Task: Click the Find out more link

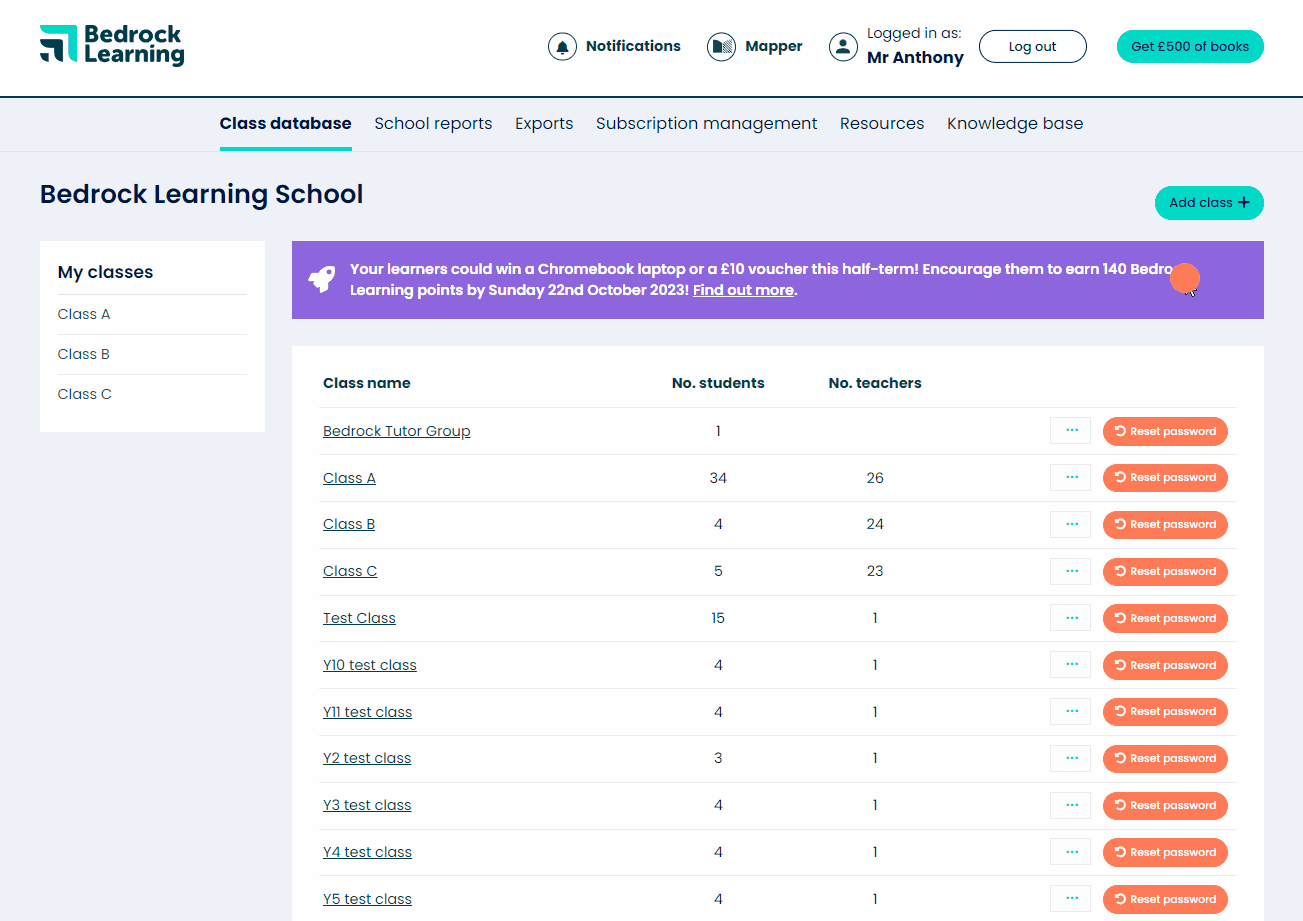Action: point(742,290)
